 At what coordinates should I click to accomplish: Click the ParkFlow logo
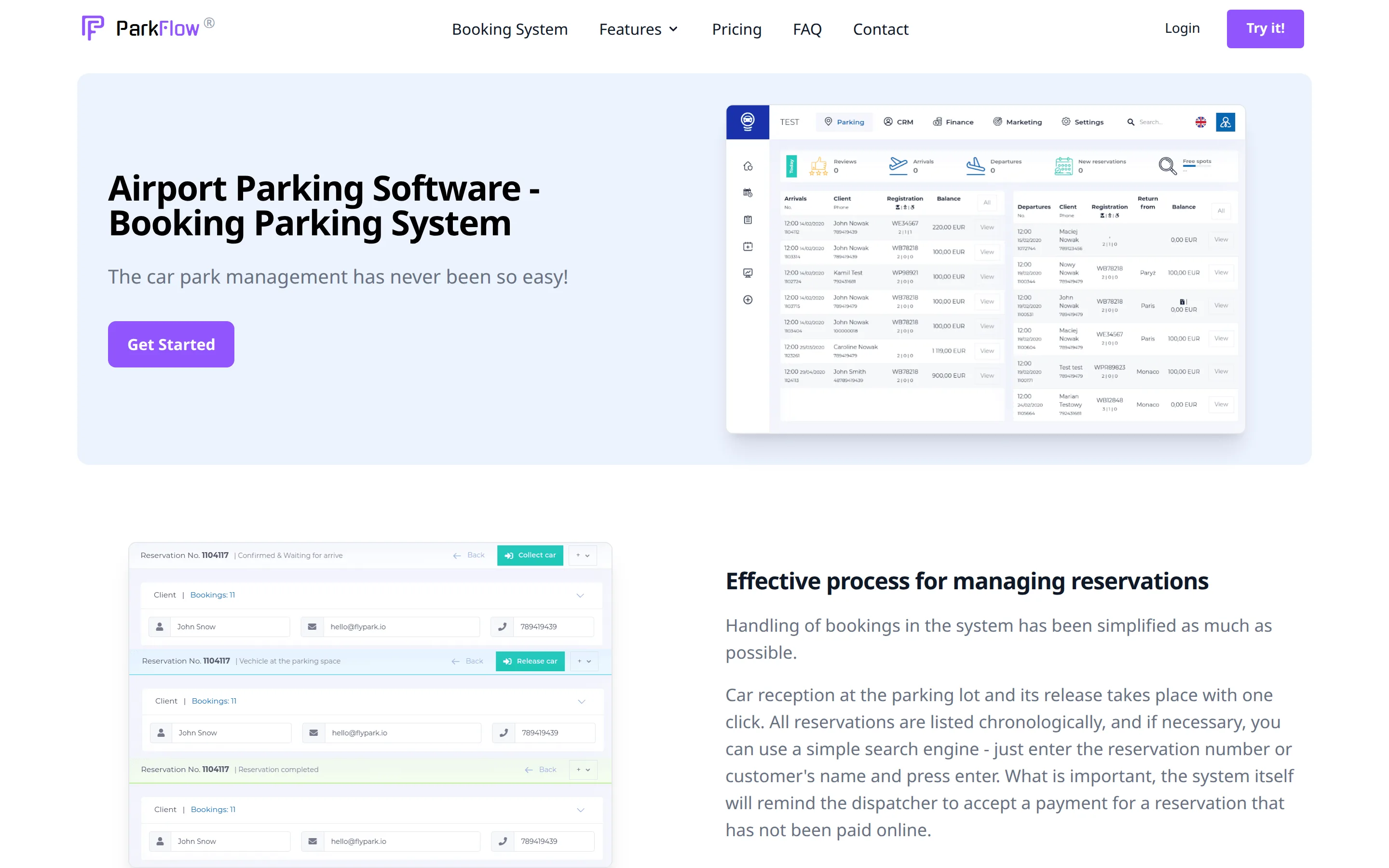click(148, 28)
